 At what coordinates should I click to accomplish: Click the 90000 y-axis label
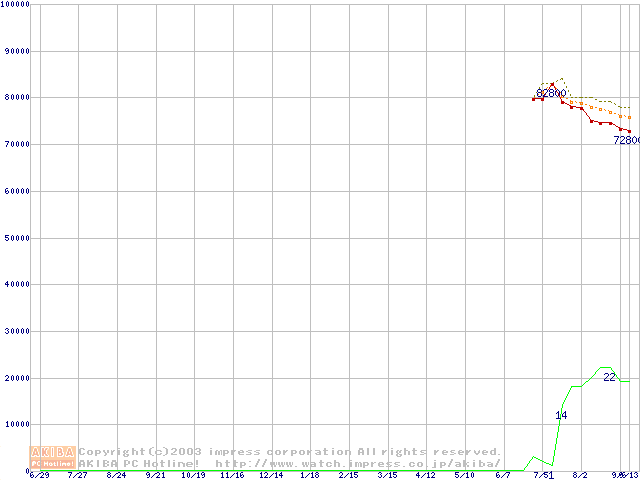tap(17, 51)
